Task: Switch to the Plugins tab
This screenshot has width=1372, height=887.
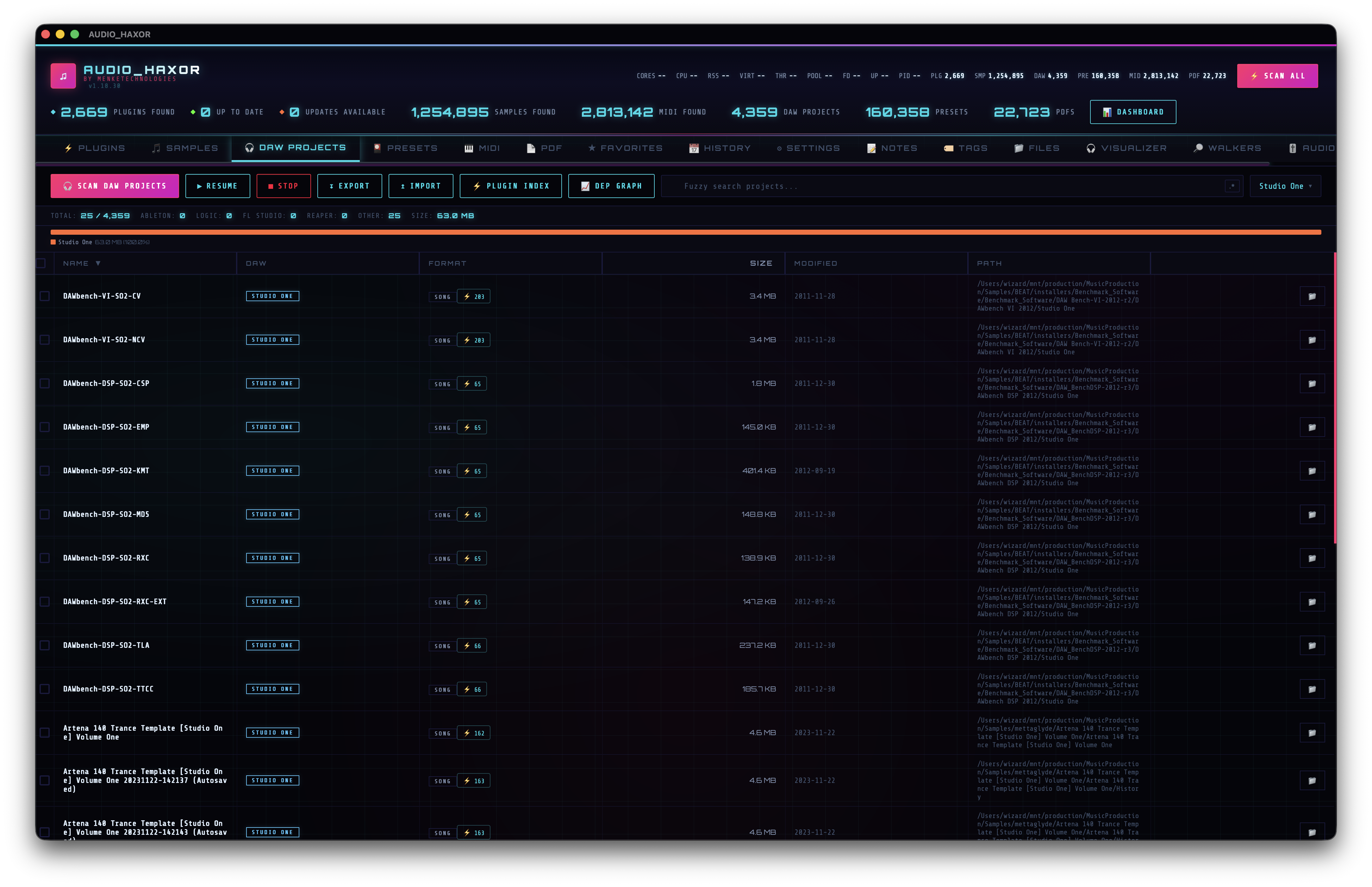Action: pos(95,148)
